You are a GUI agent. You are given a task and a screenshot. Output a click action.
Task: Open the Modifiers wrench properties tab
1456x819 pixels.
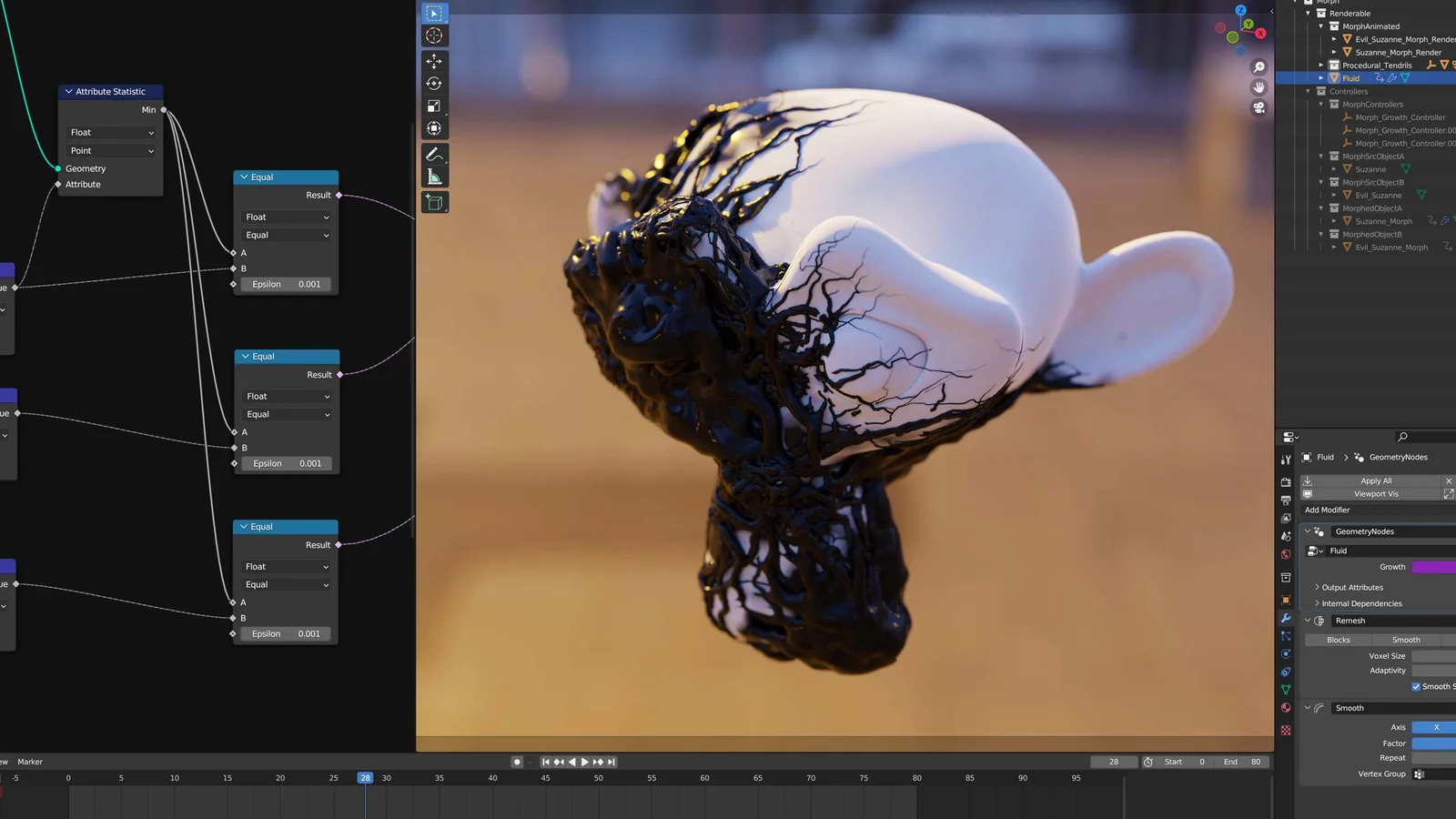[1286, 618]
